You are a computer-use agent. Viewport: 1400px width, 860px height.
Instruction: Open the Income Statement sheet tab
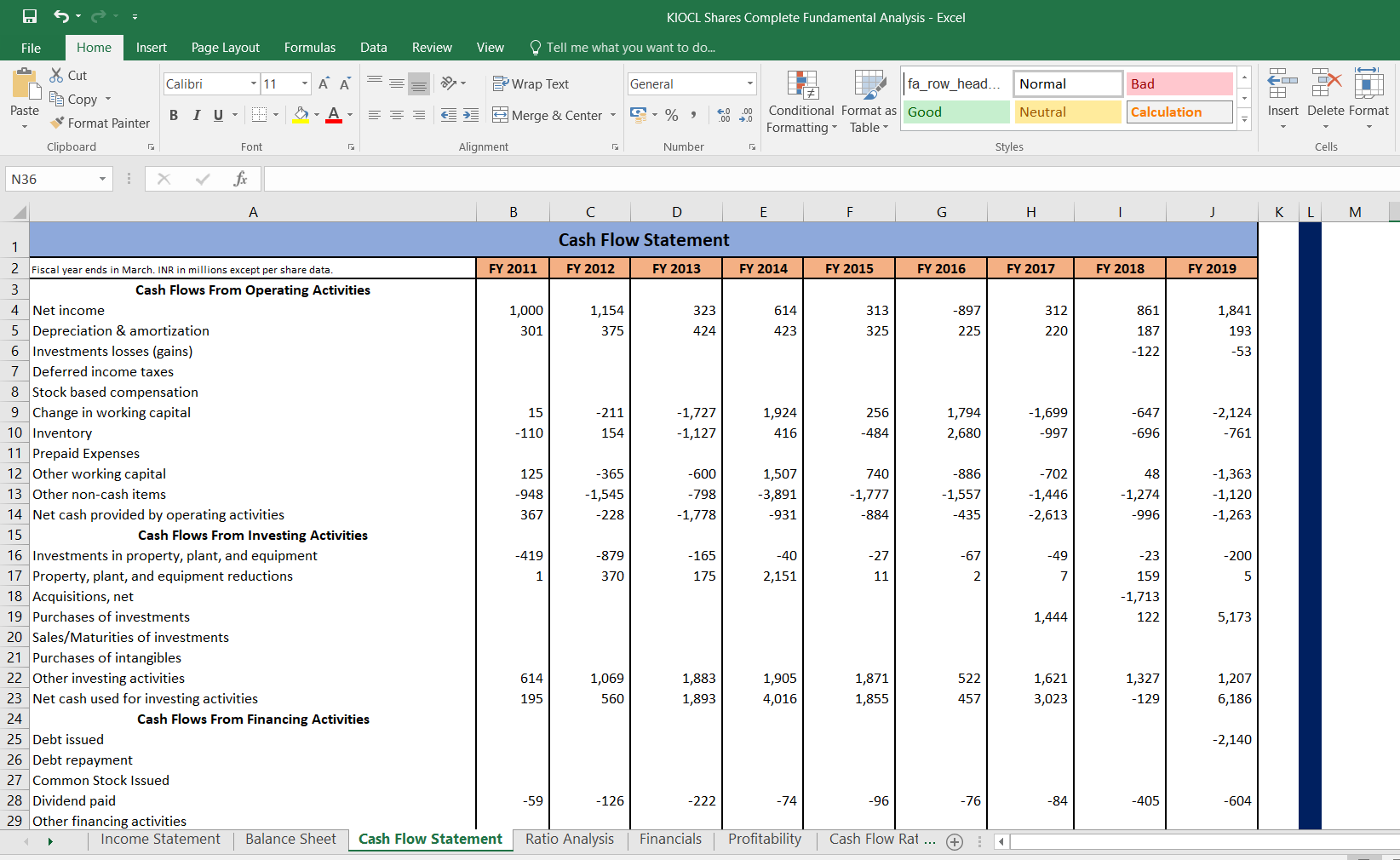tap(160, 840)
